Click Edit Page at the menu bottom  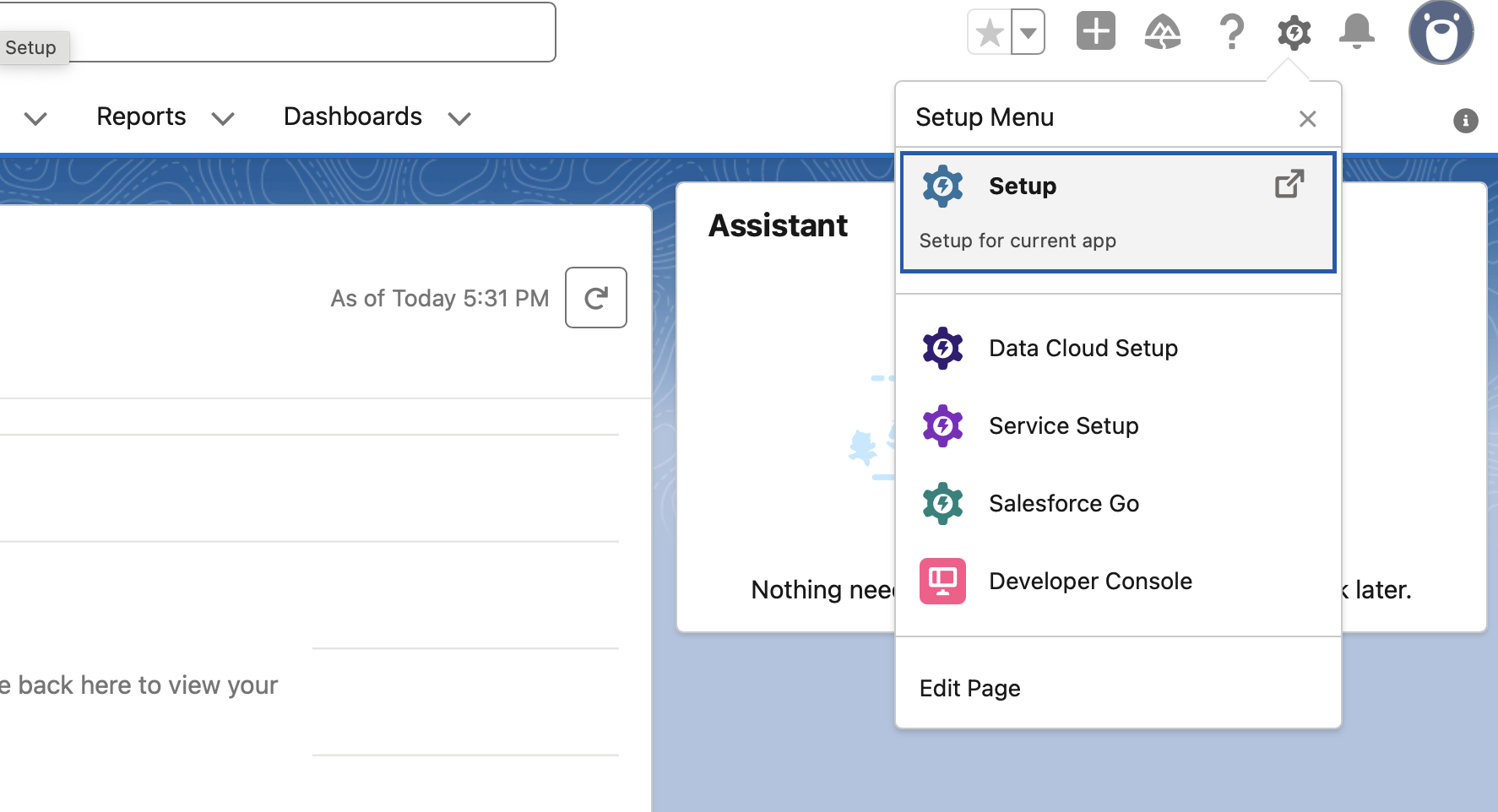[x=969, y=688]
